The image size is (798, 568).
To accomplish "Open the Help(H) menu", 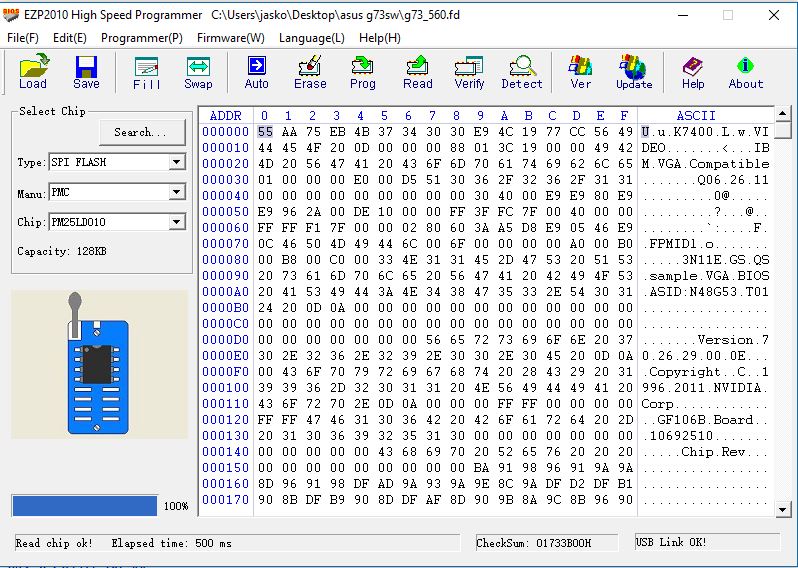I will coord(380,38).
